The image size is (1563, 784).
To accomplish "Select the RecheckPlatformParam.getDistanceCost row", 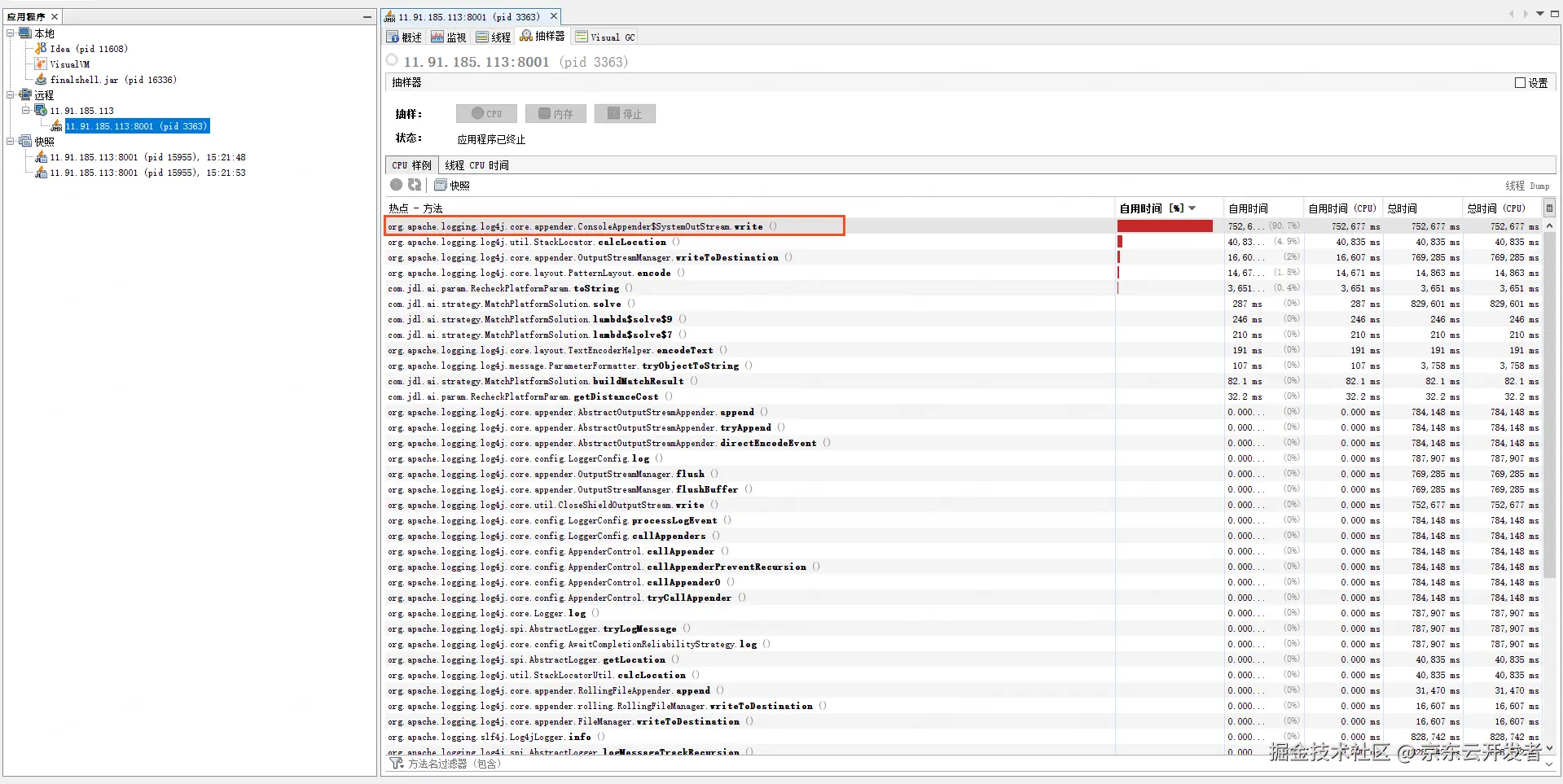I will [964, 396].
